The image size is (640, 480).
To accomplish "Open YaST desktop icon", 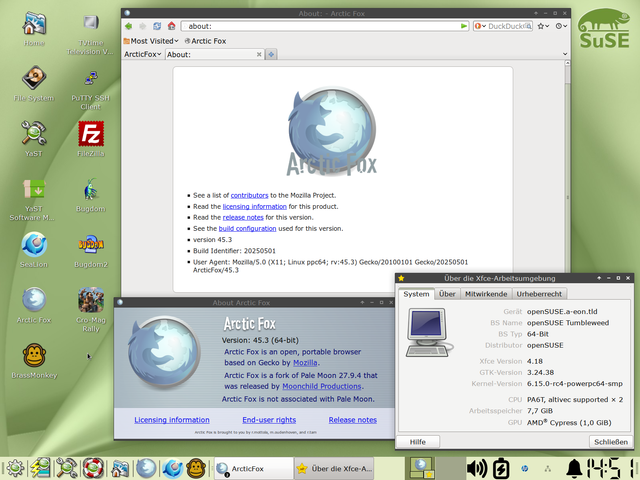I will tap(34, 139).
